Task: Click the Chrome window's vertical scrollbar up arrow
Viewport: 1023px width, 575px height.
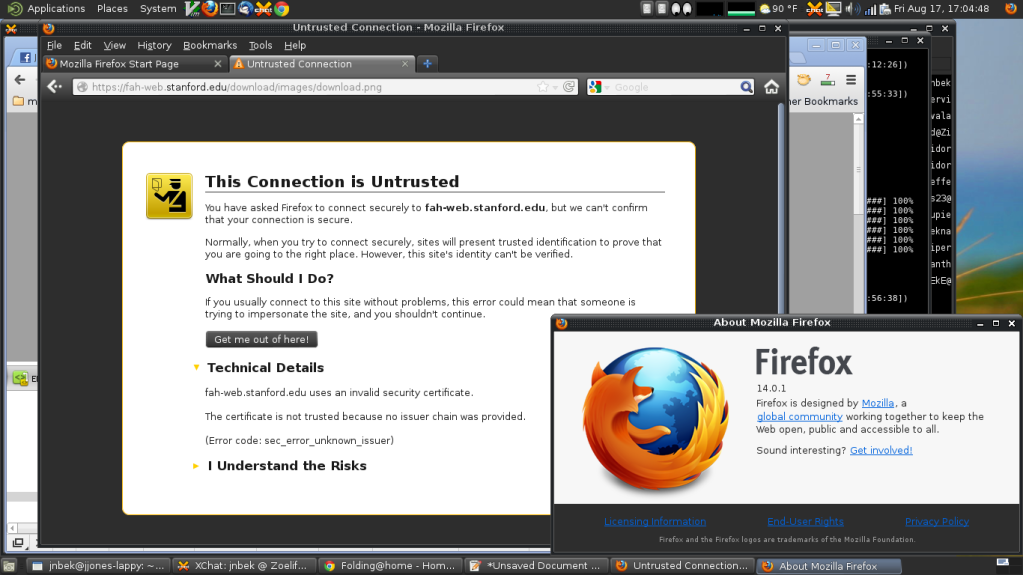Action: (x=859, y=119)
